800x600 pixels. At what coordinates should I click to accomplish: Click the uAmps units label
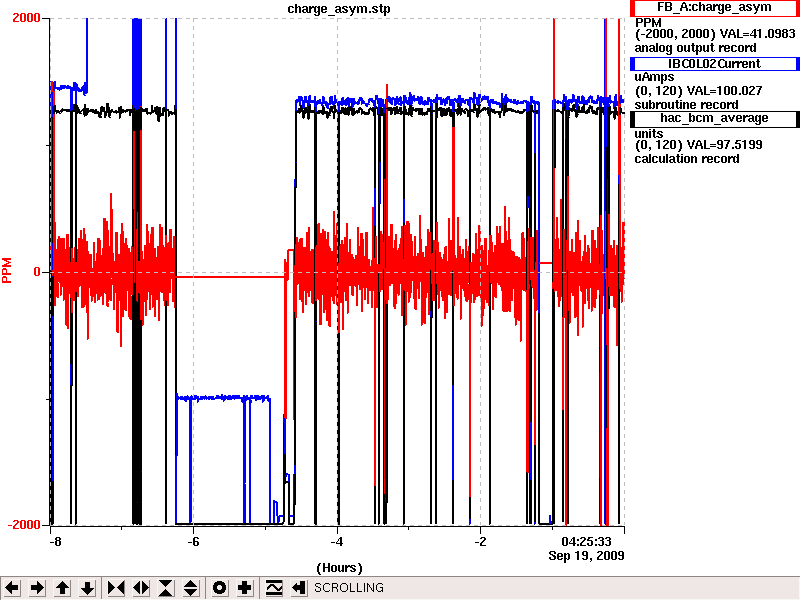pyautogui.click(x=654, y=77)
